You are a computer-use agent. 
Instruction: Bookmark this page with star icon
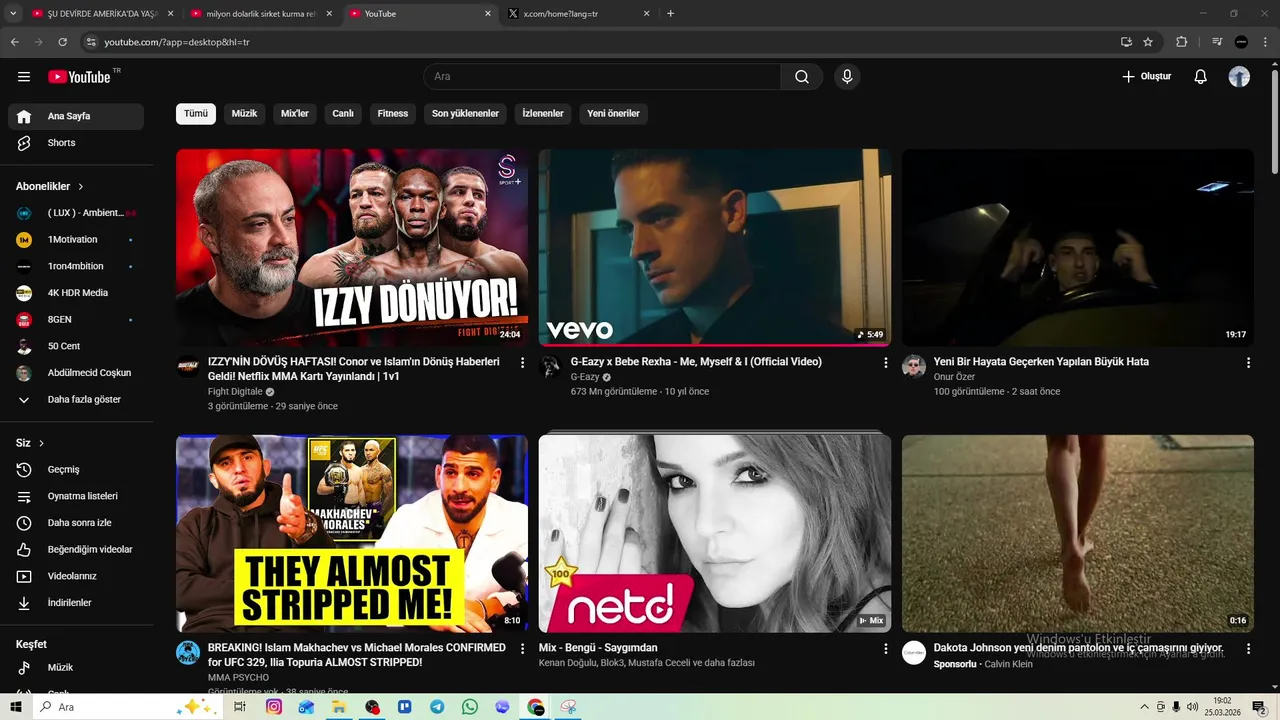click(x=1148, y=42)
